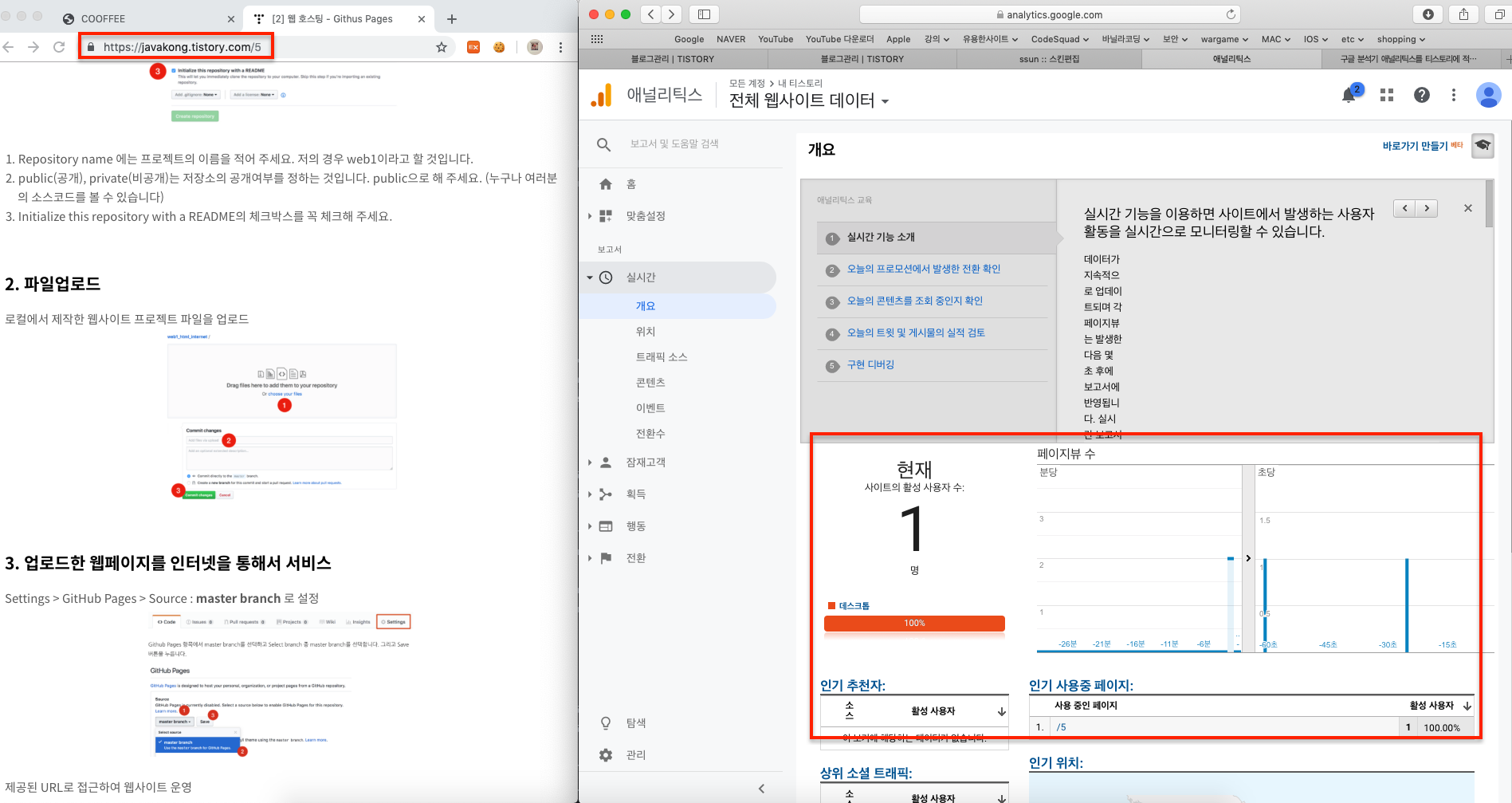Click the Chrome forward arrow
The image size is (1512, 803).
33,47
